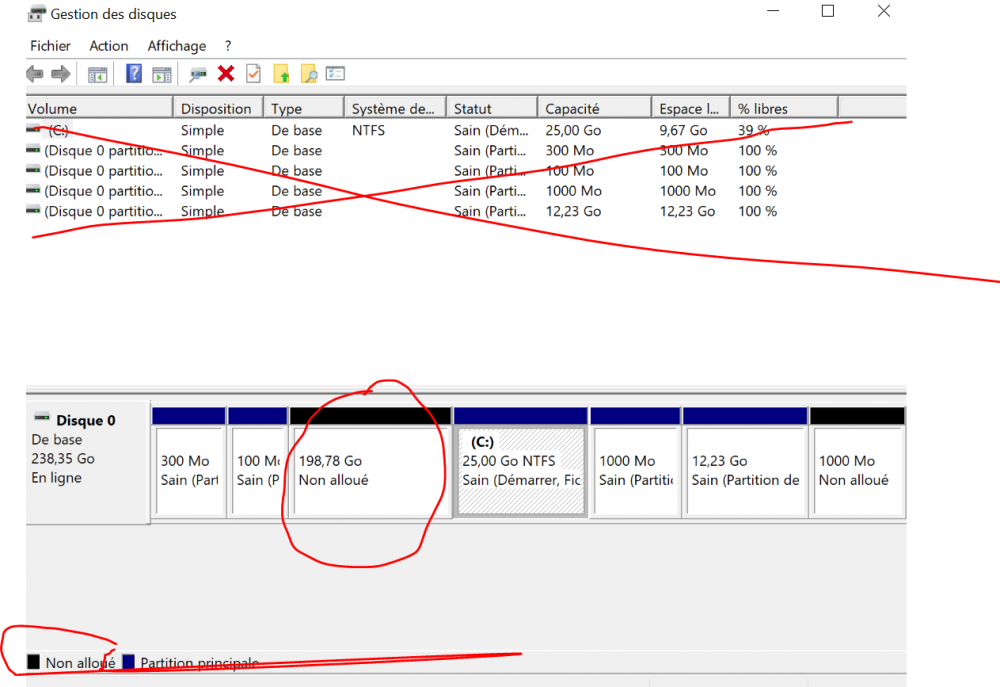Open help with the blue question mark icon
1000x687 pixels.
click(133, 74)
